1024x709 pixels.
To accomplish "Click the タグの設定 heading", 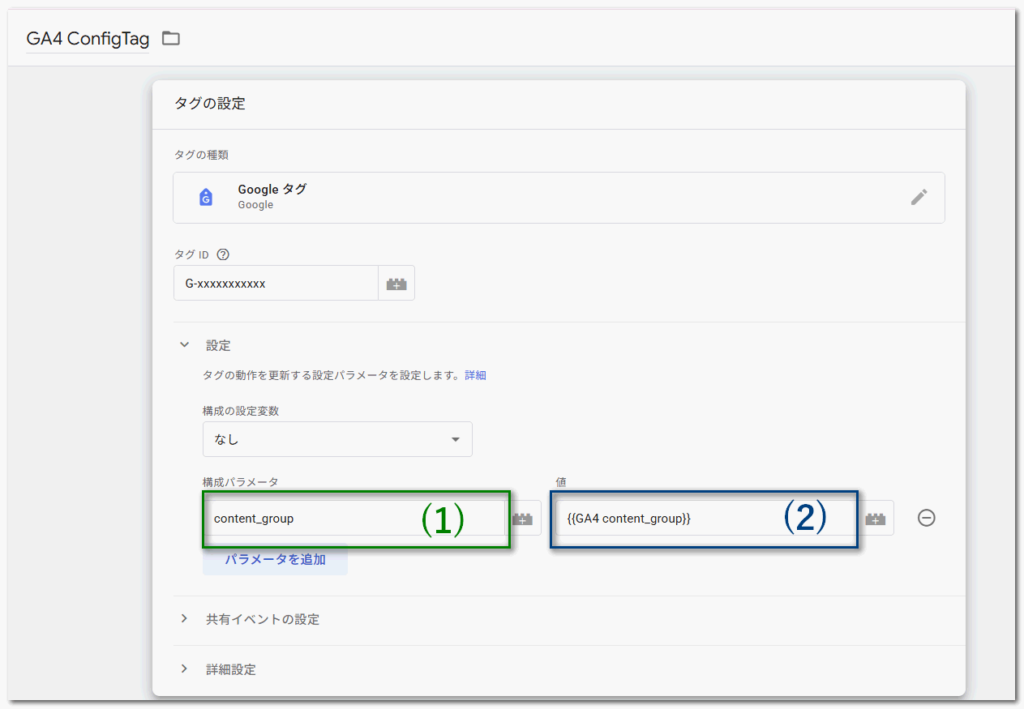I will tap(210, 103).
